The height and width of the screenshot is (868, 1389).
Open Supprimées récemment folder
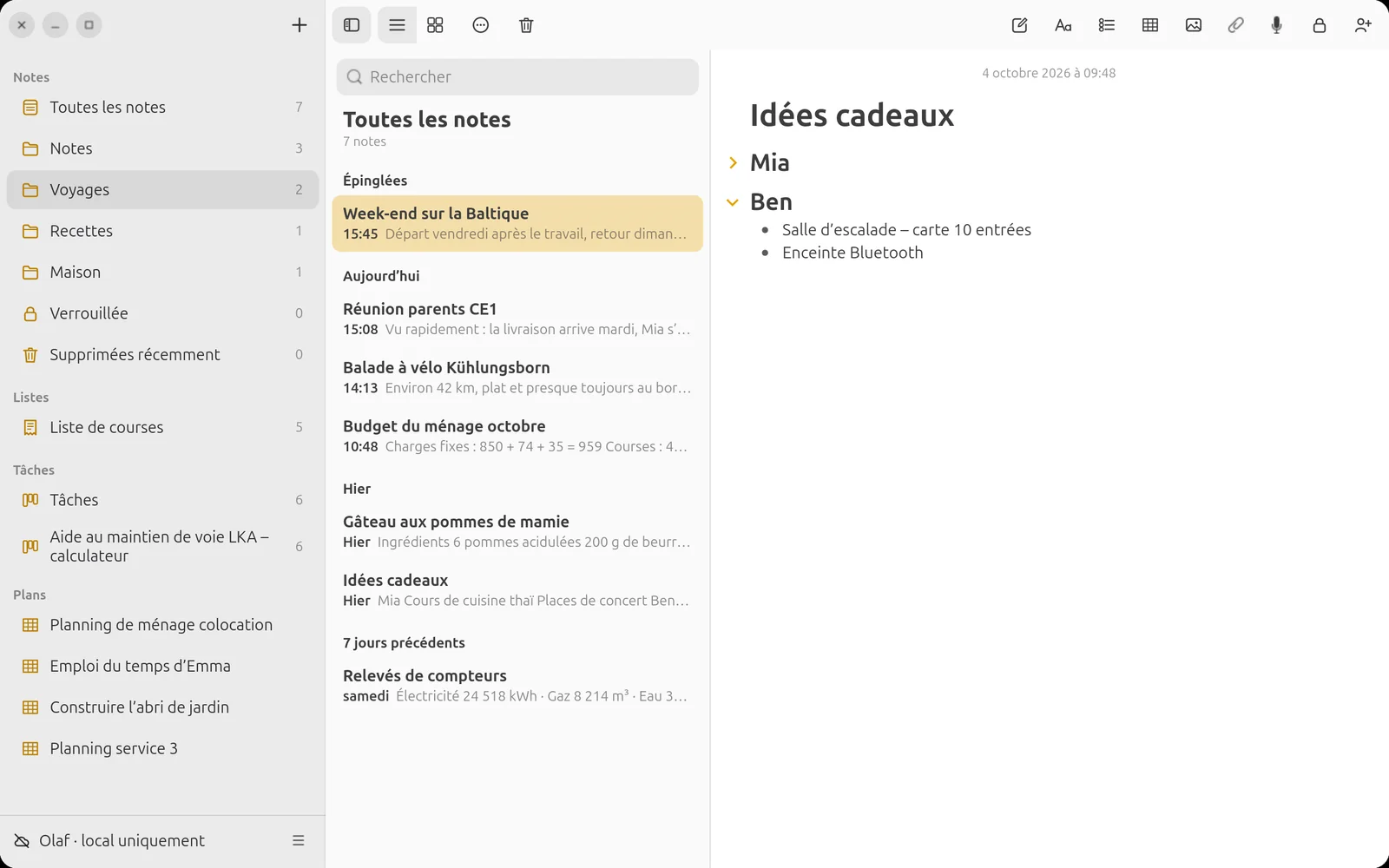tap(163, 354)
